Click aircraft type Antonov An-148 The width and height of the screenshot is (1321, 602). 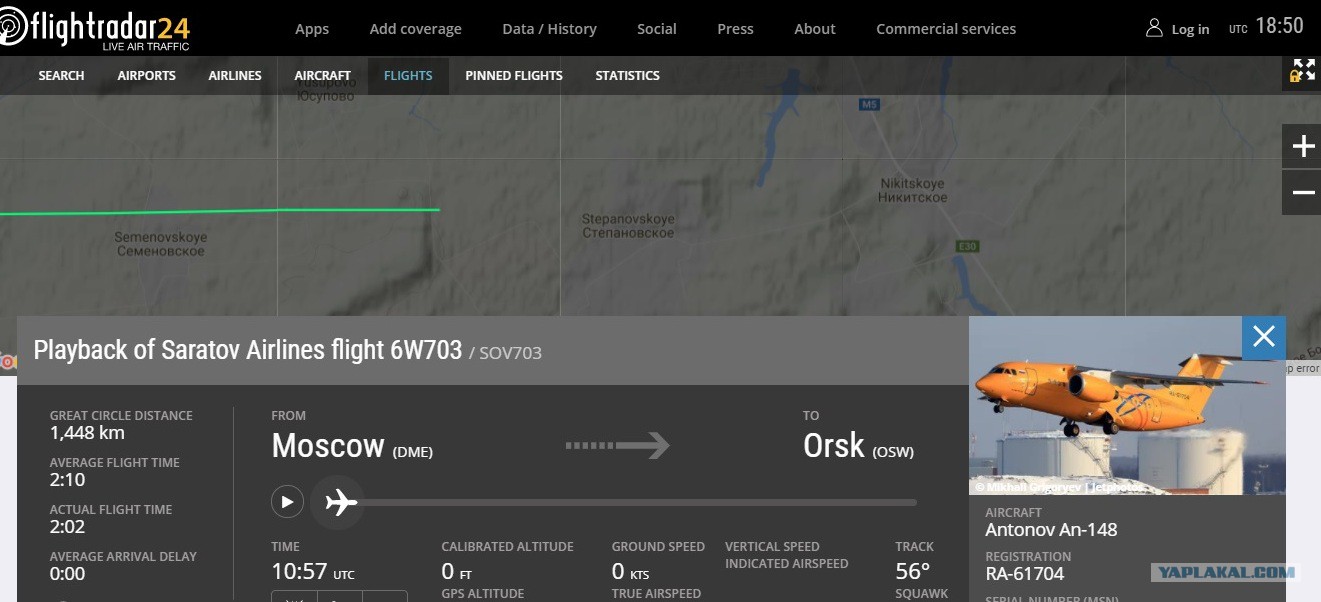click(1051, 529)
